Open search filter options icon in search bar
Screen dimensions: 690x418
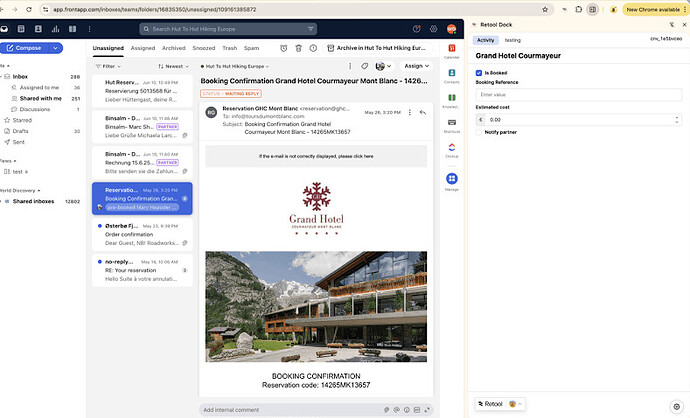point(311,29)
